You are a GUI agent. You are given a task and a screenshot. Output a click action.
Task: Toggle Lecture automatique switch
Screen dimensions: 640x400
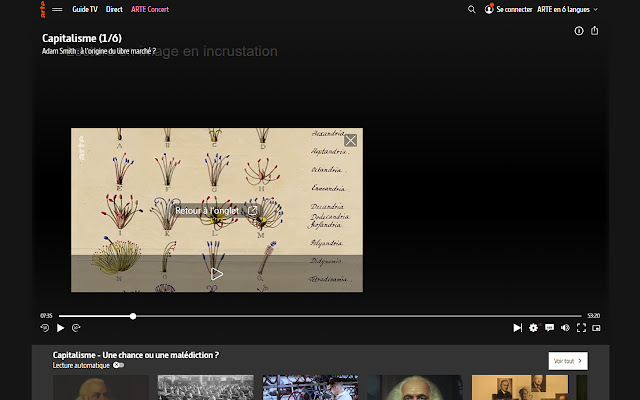(x=118, y=365)
